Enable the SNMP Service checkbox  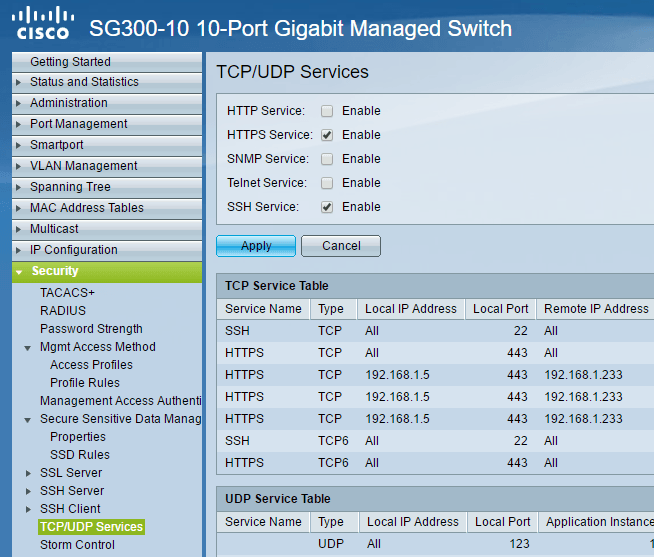(327, 159)
